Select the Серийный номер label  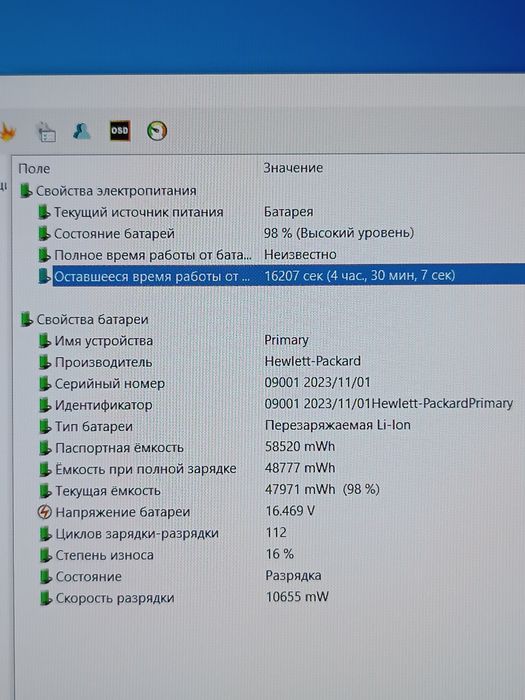(x=110, y=384)
